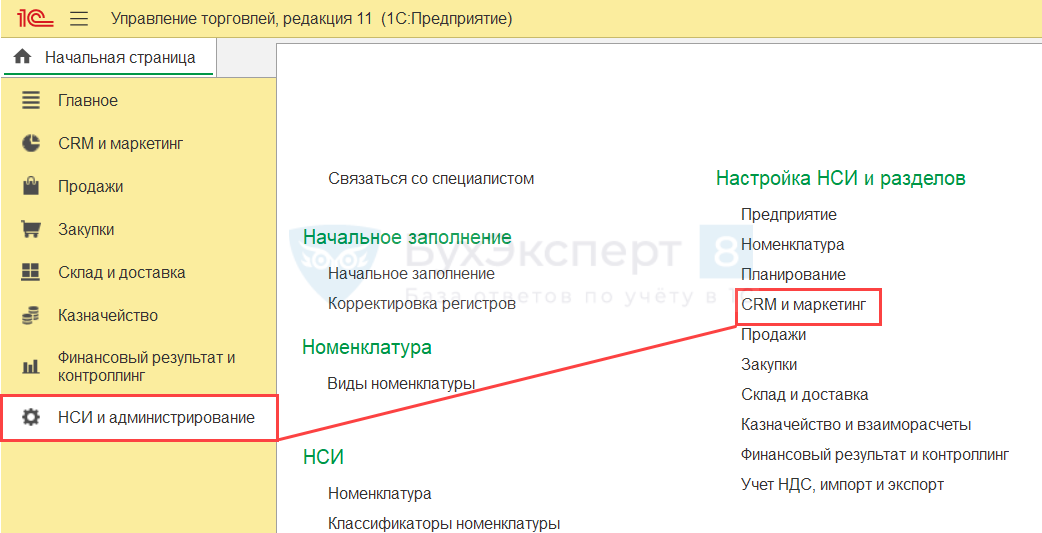Click the Настройка НСИ и разделов heading

[x=841, y=178]
